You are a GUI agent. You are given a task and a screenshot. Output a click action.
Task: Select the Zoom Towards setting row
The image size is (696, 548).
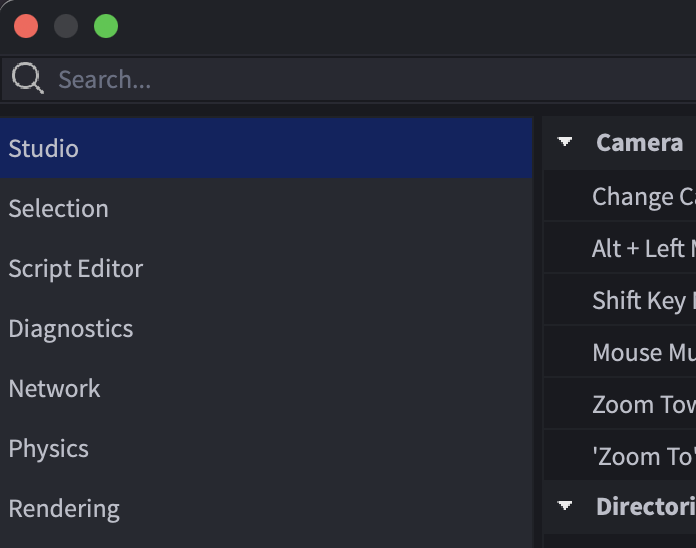point(620,404)
